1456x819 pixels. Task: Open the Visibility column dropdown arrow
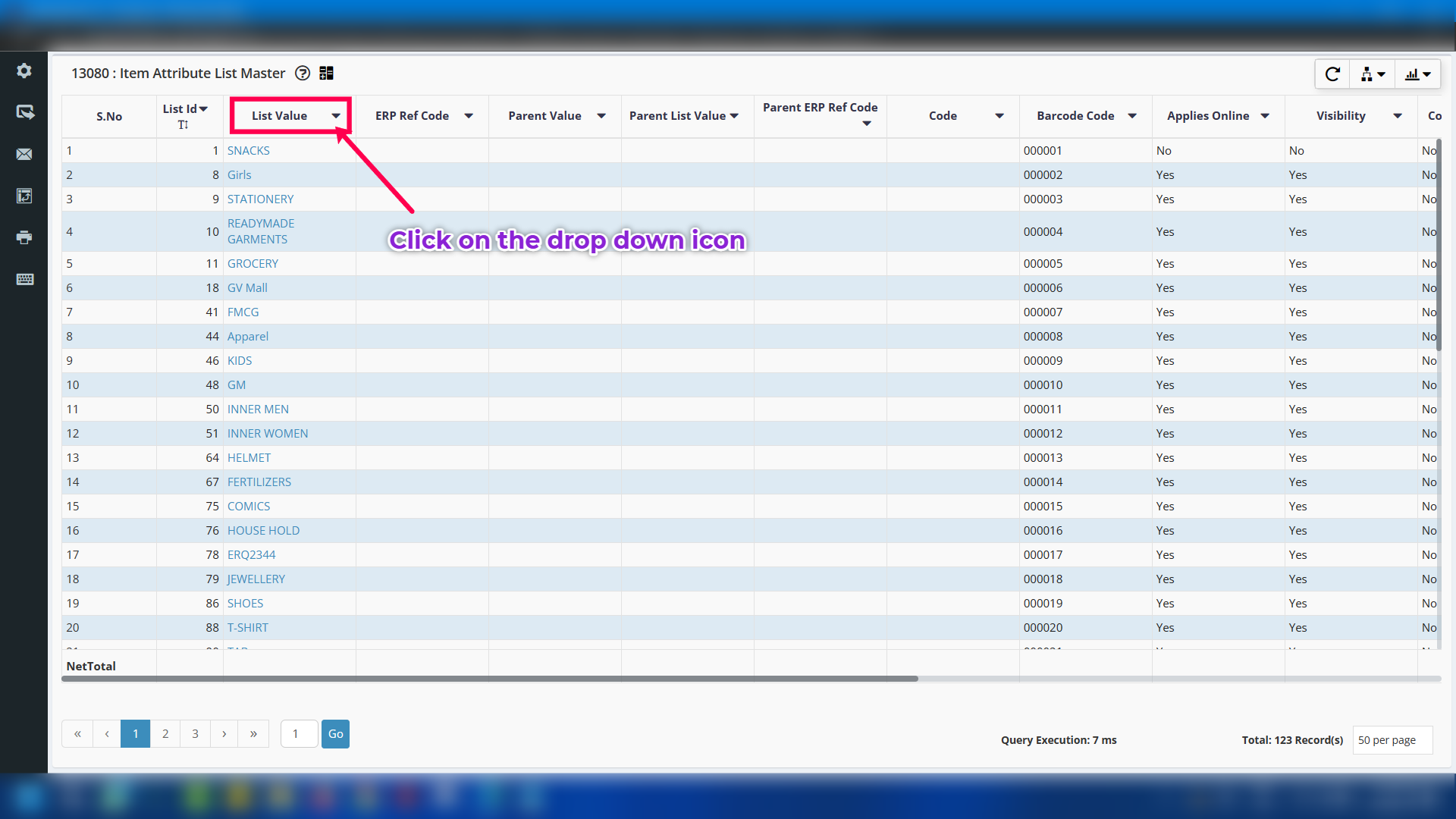point(1398,115)
